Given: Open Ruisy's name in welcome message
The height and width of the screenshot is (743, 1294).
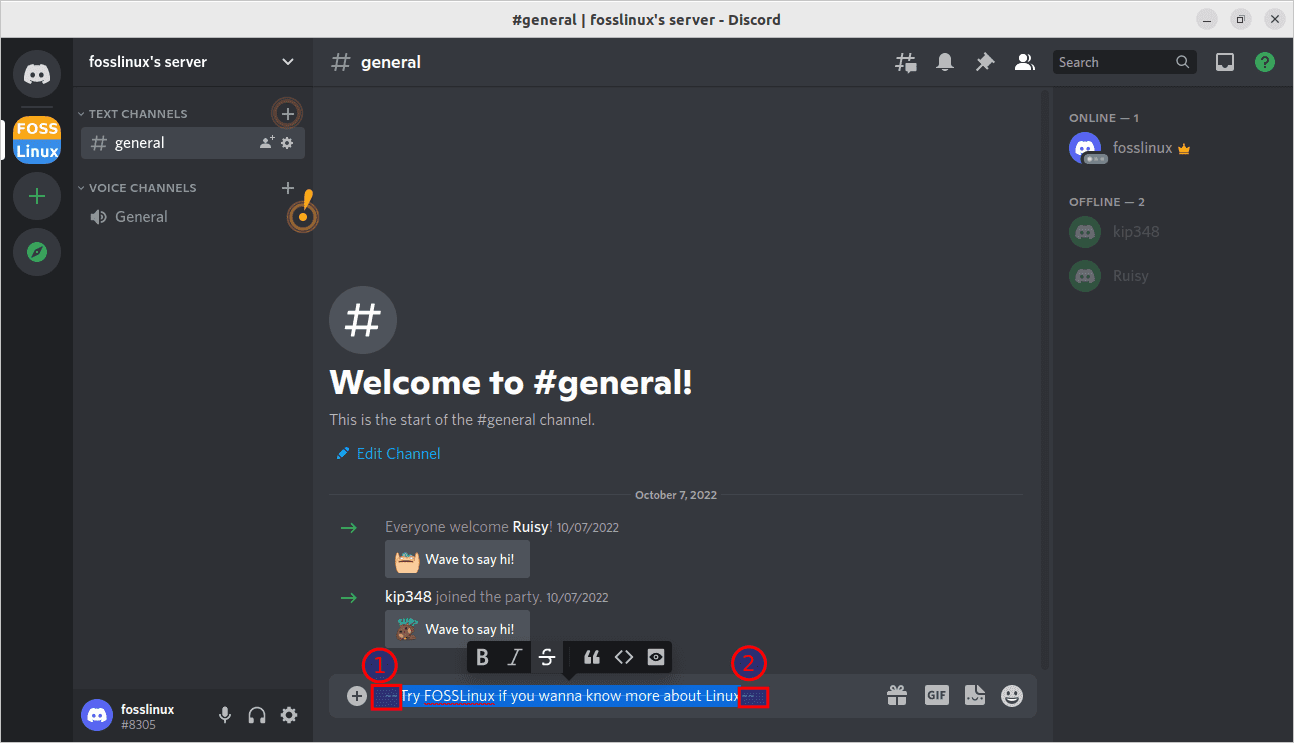Looking at the screenshot, I should pyautogui.click(x=530, y=527).
